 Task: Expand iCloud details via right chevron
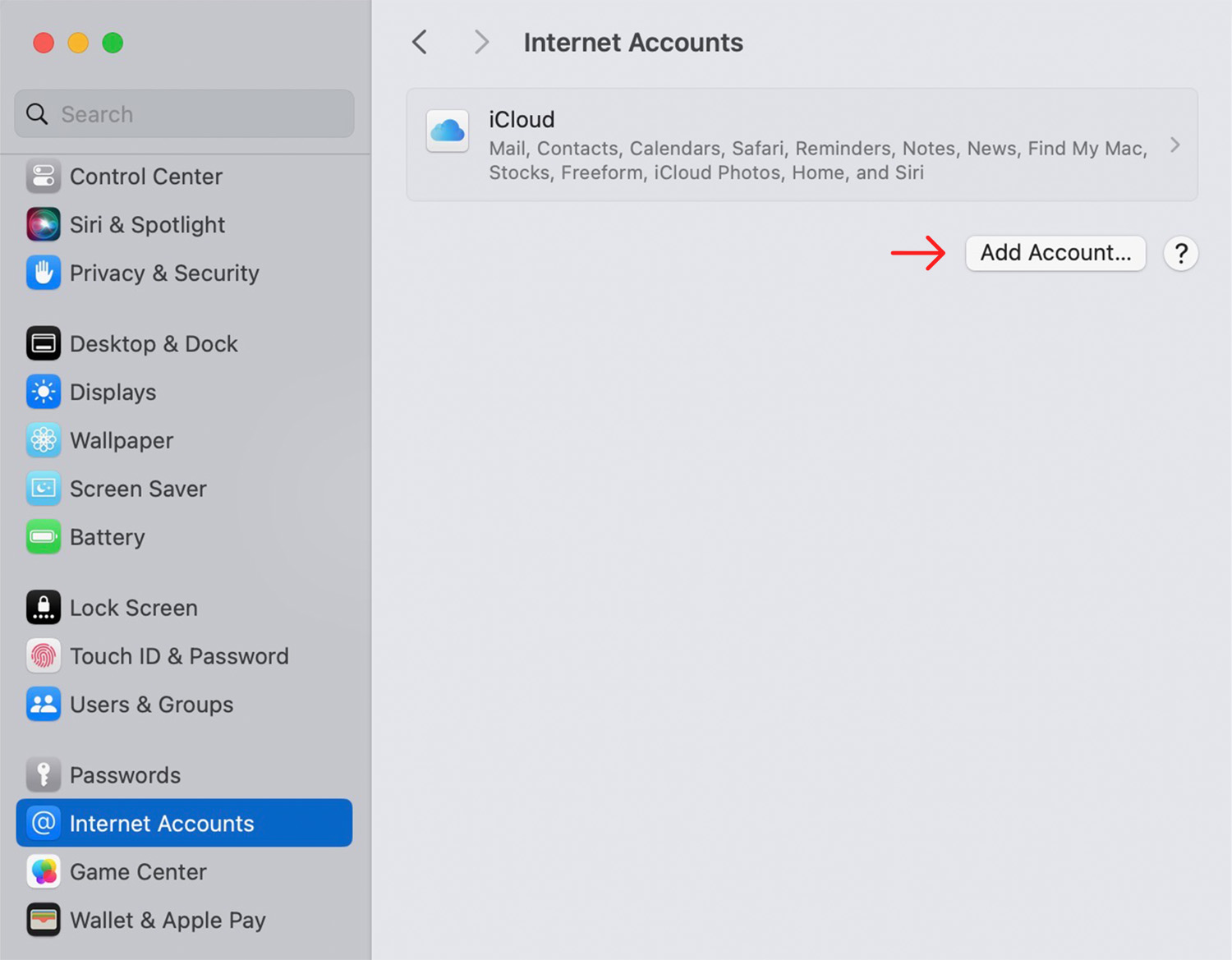[1175, 145]
